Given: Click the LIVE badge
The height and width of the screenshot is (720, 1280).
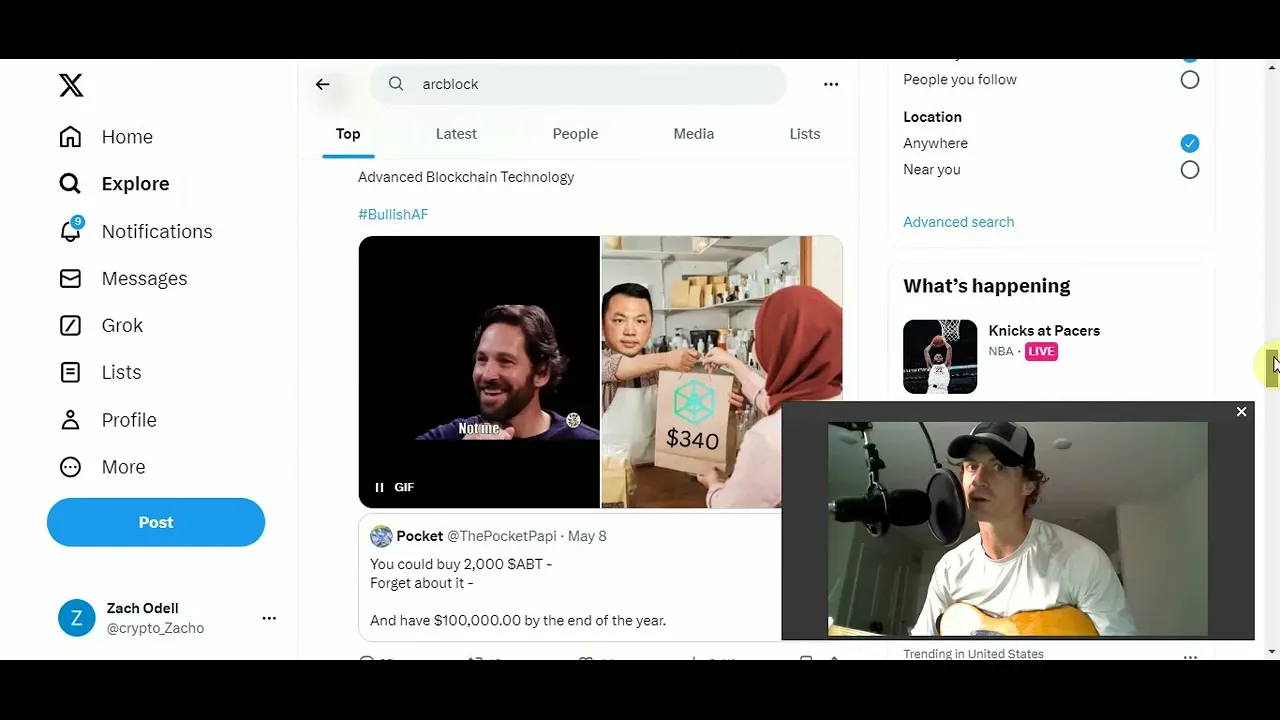Looking at the screenshot, I should point(1041,352).
